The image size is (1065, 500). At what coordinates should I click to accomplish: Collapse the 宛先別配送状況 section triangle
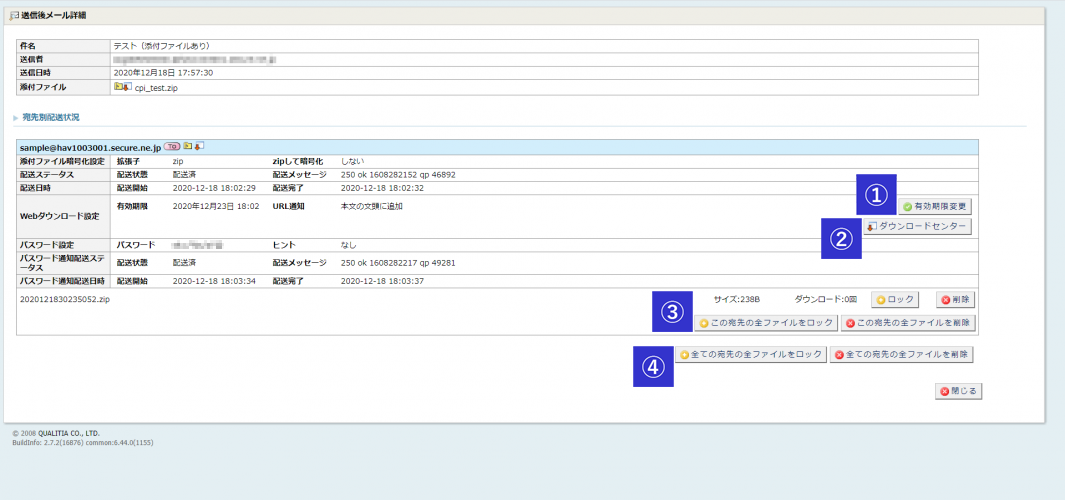(15, 118)
